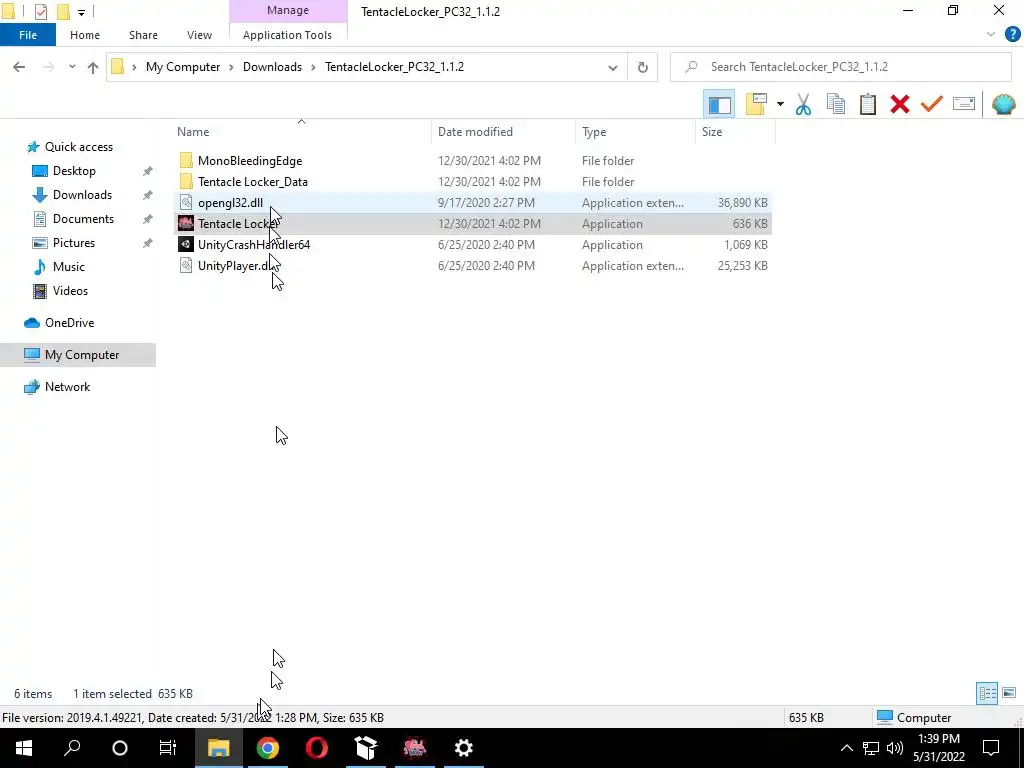Switch to the Share ribbon tab

point(143,35)
